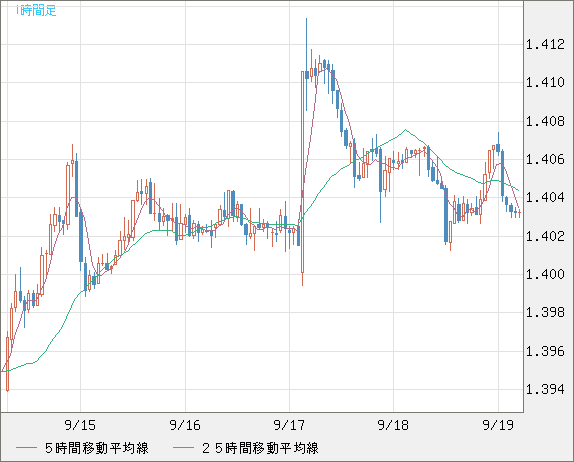Click the 1.406 price axis label
574x462 pixels.
(545, 159)
